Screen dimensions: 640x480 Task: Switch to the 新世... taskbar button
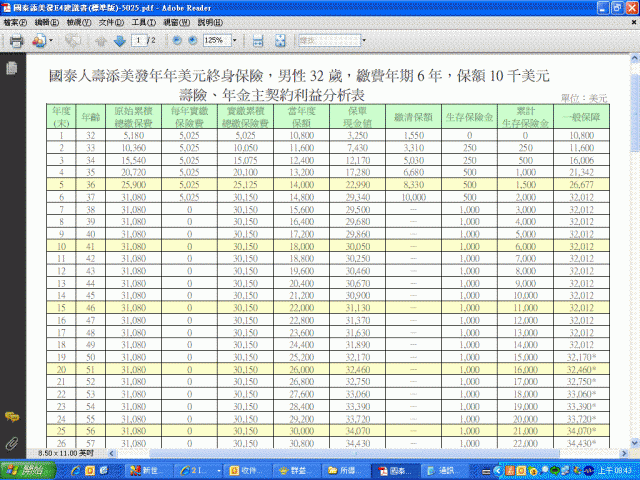(148, 471)
